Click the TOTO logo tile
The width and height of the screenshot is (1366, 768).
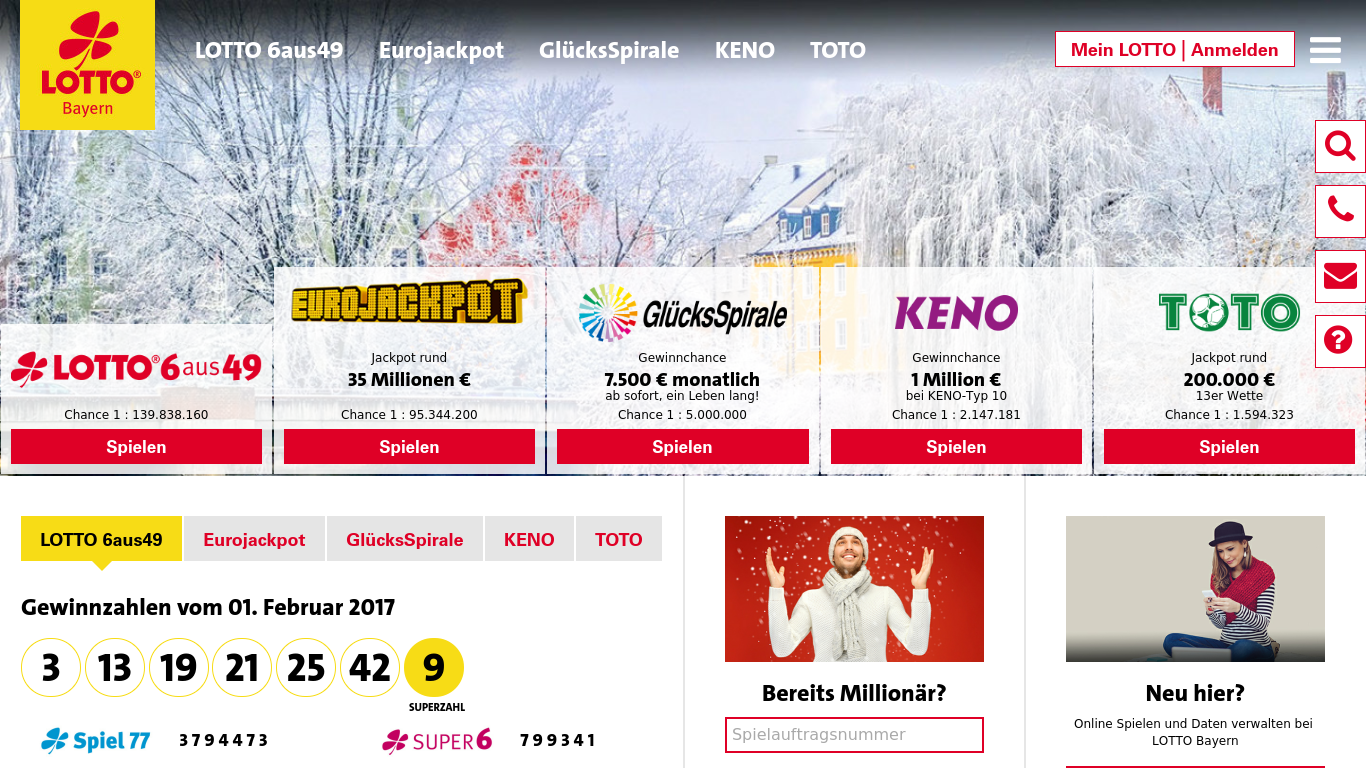point(1229,312)
